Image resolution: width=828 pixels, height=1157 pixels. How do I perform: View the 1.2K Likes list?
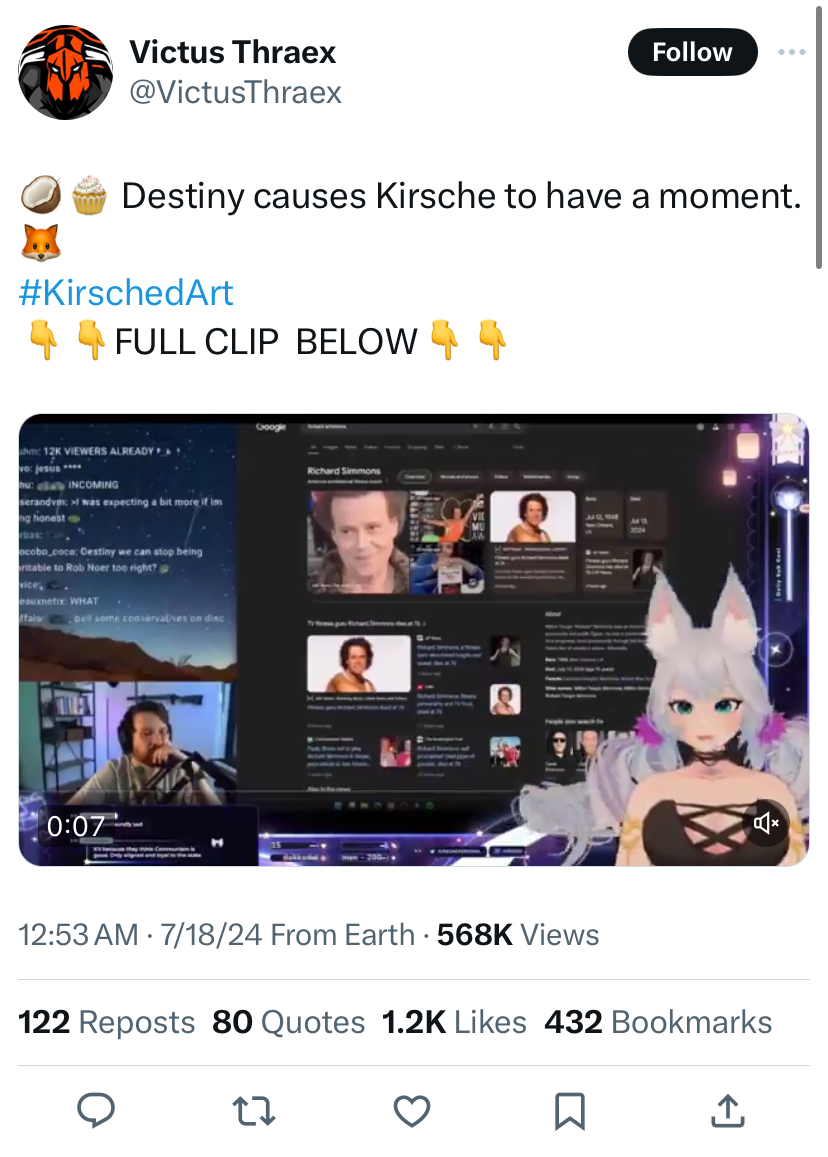[x=454, y=1022]
